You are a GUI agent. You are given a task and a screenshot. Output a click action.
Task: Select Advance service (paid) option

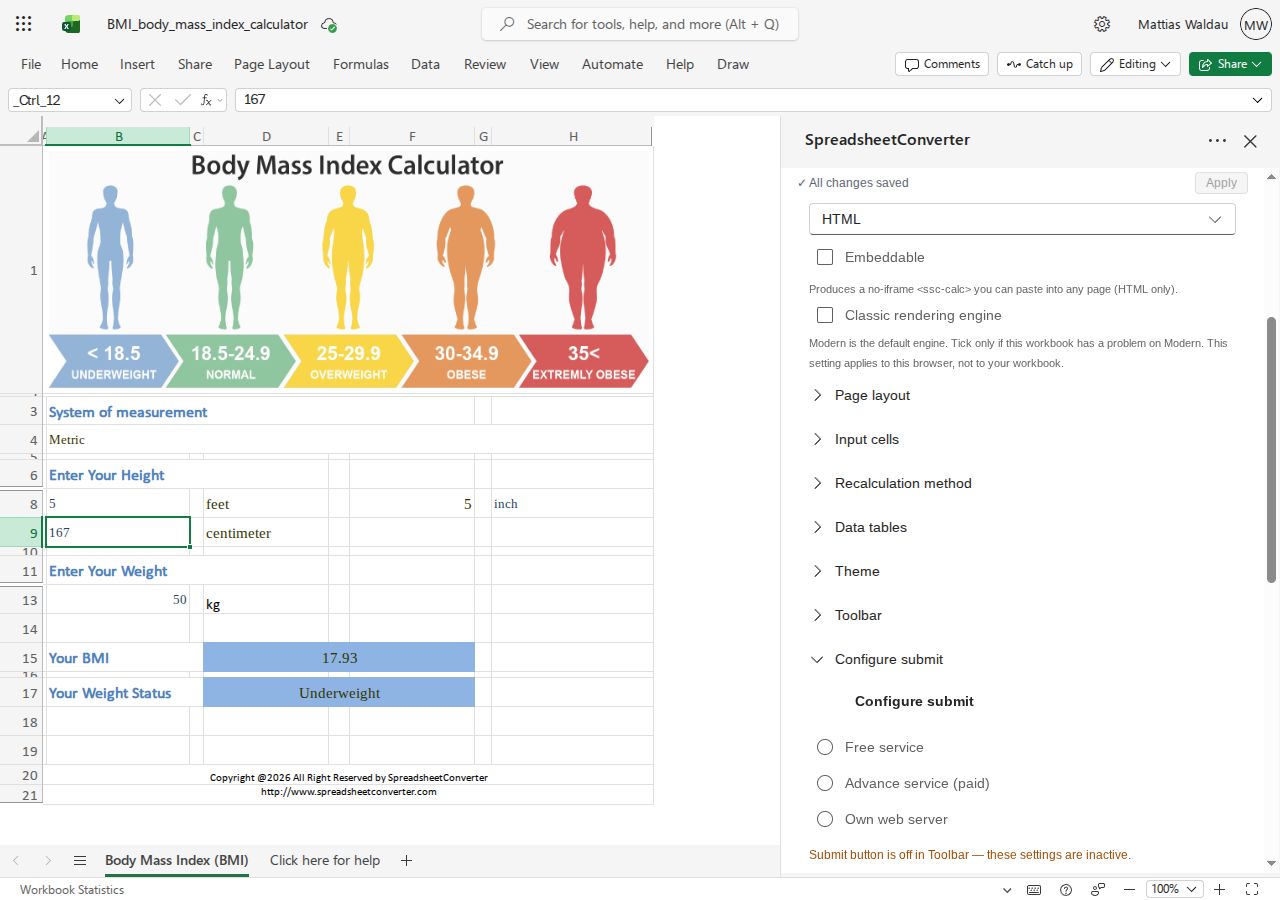pyautogui.click(x=825, y=783)
